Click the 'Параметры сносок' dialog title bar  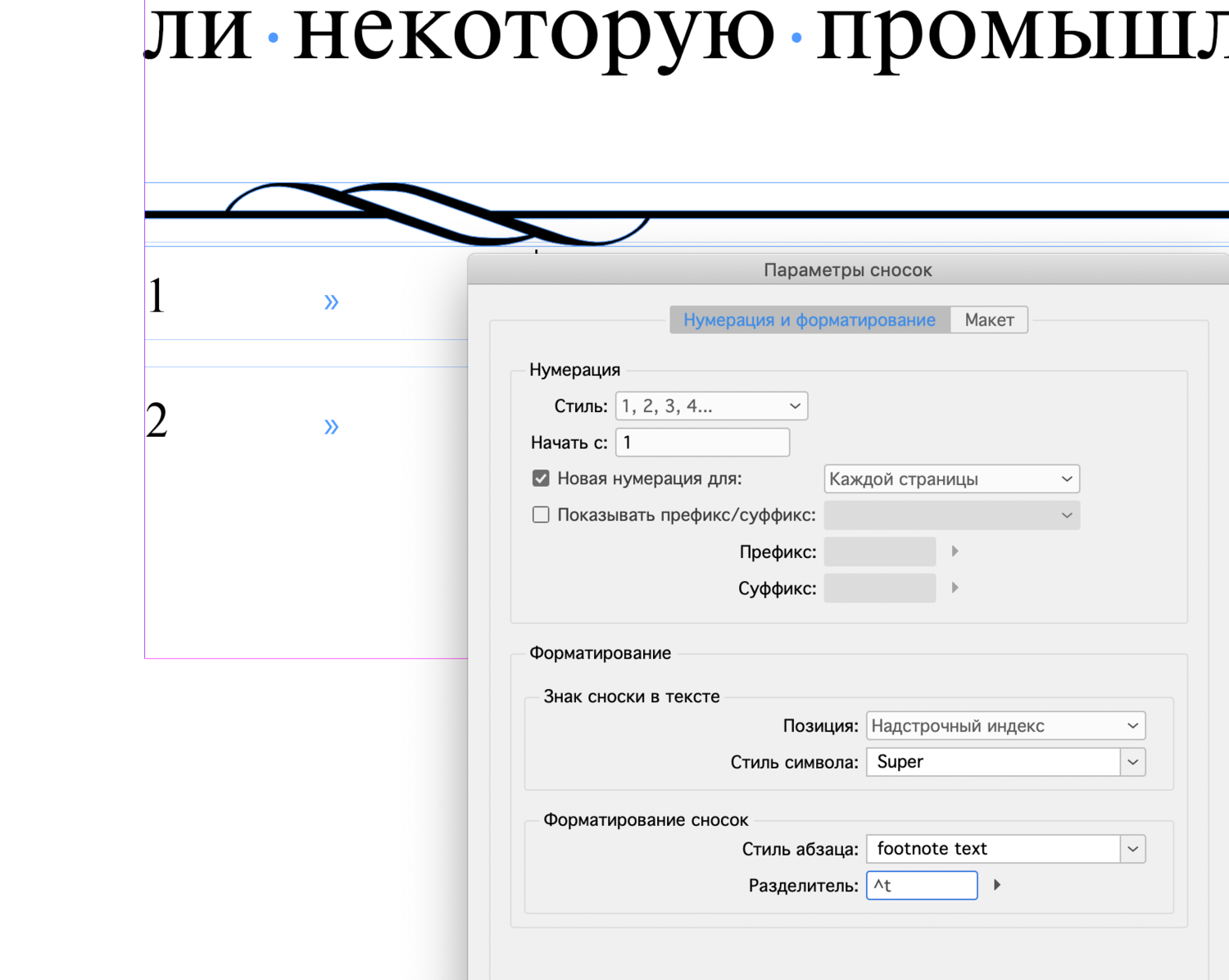tap(848, 269)
